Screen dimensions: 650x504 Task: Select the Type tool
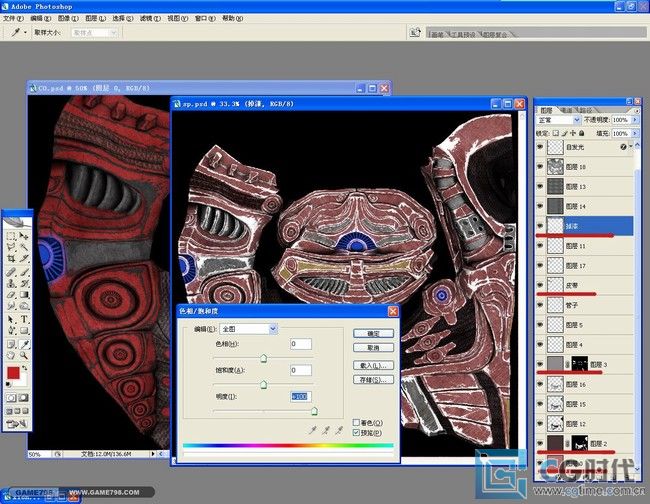tap(24, 319)
